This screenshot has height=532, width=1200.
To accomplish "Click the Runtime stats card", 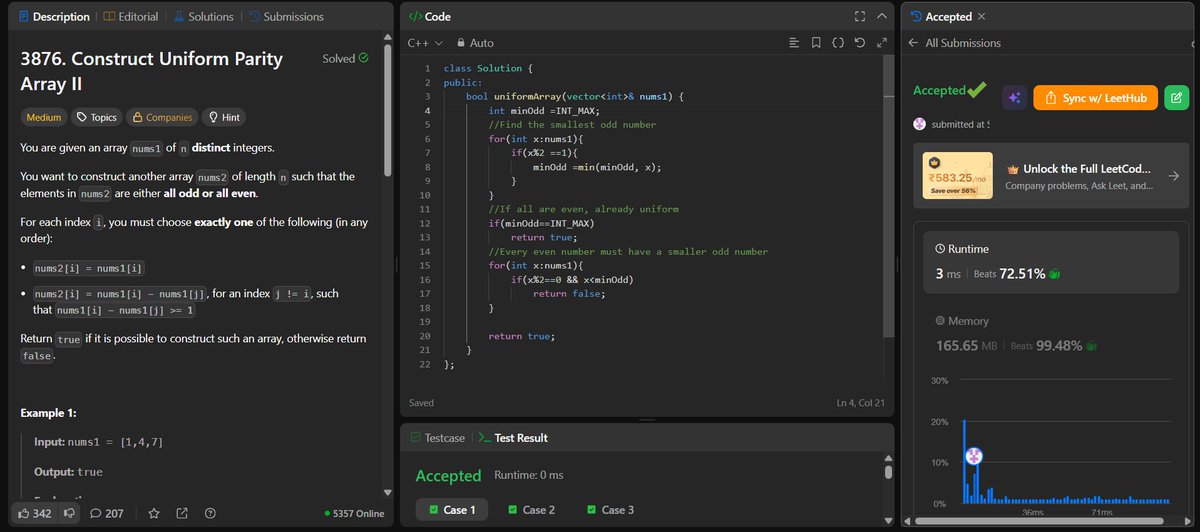I will pos(1052,263).
